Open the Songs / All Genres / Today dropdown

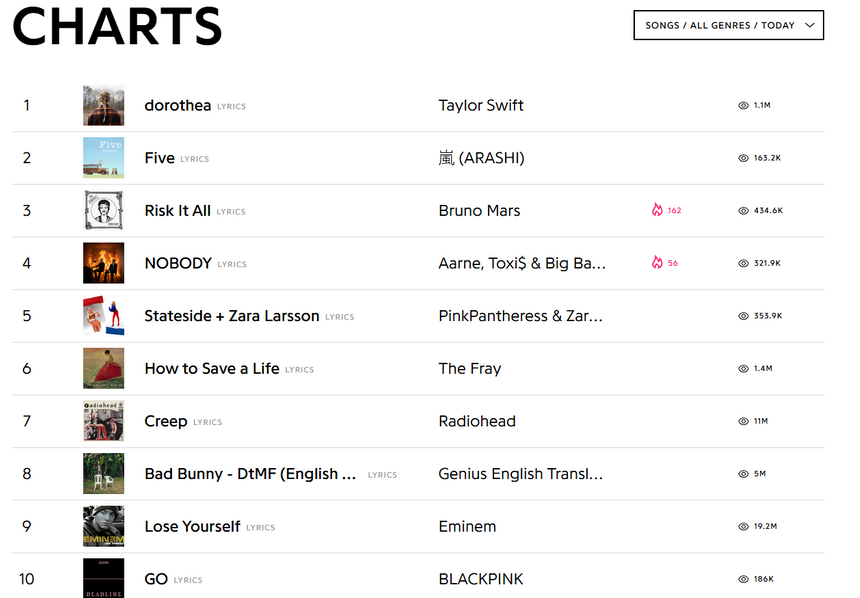point(728,25)
